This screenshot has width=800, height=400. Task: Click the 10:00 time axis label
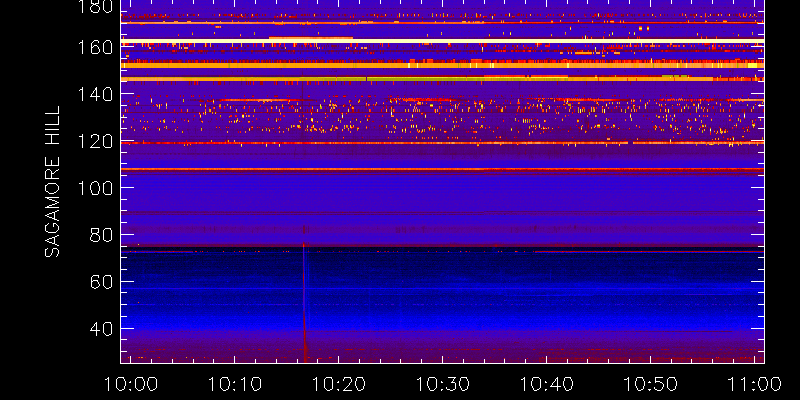click(131, 384)
